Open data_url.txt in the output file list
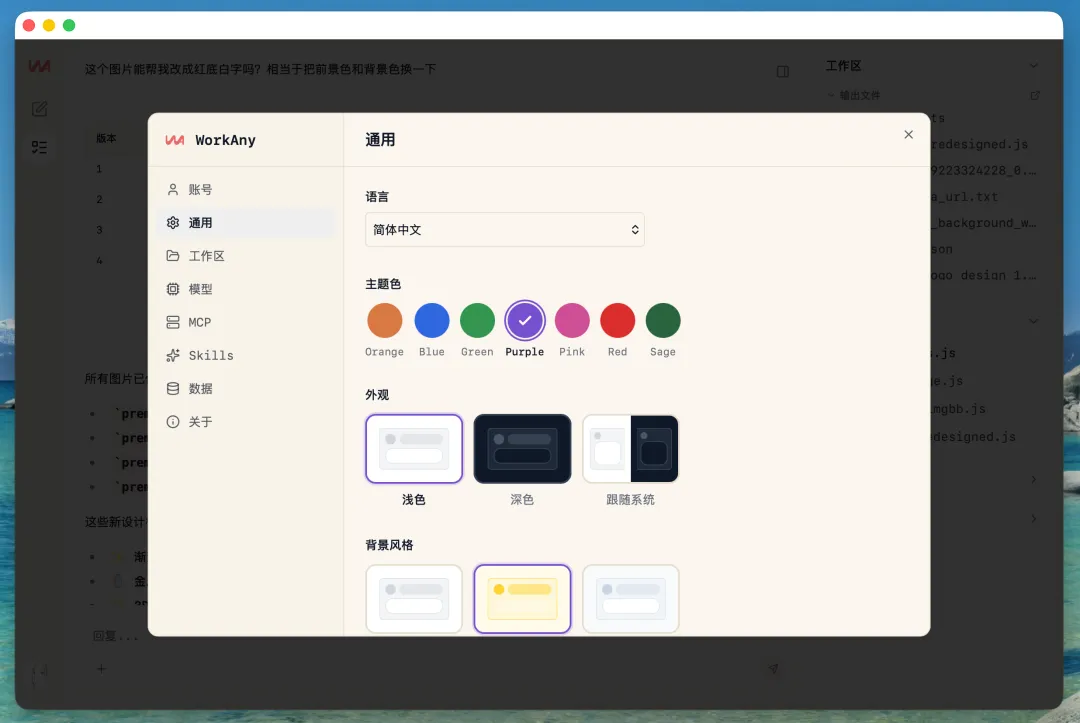Image resolution: width=1080 pixels, height=723 pixels. click(x=998, y=197)
